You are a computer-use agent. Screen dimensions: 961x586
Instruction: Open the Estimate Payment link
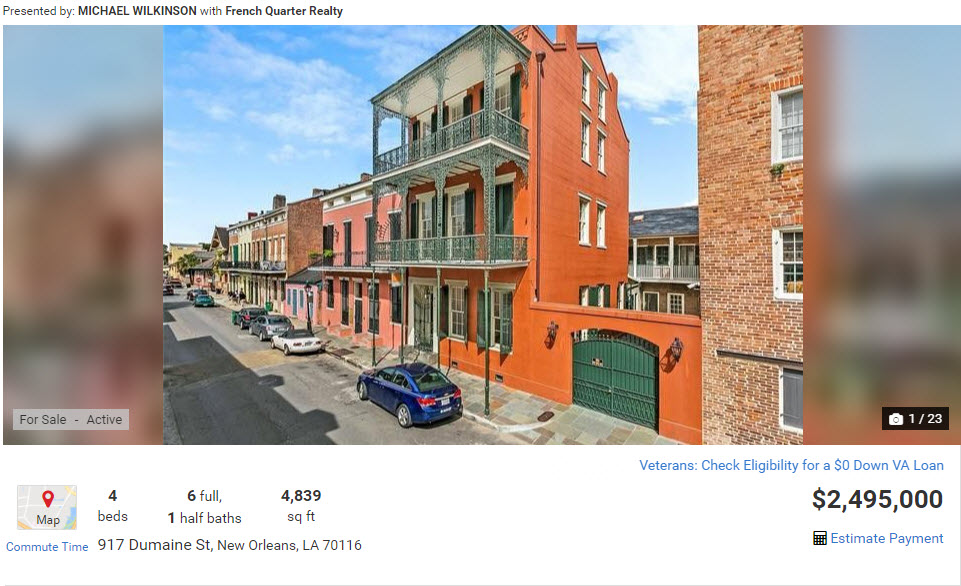click(887, 538)
